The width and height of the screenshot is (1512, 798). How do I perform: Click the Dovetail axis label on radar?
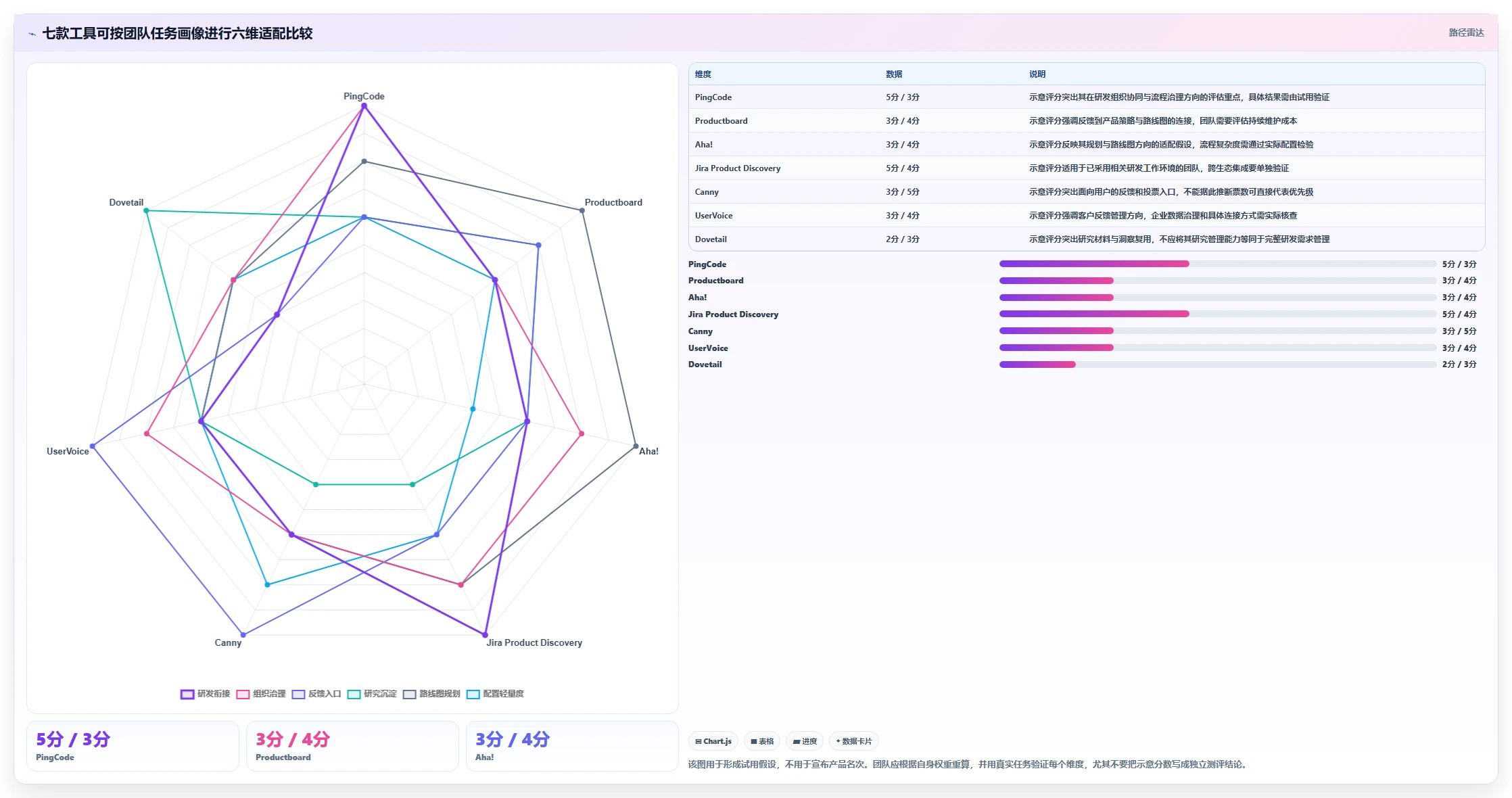point(126,202)
